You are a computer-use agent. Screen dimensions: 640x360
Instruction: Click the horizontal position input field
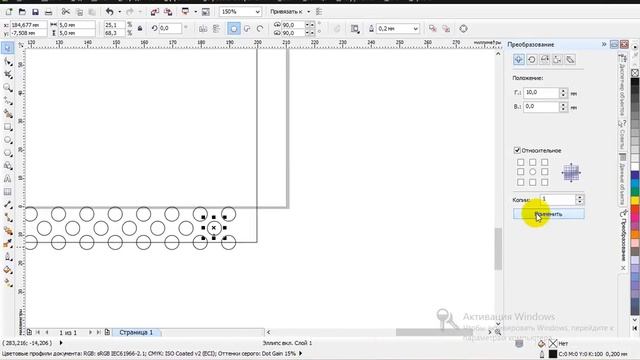coord(541,93)
